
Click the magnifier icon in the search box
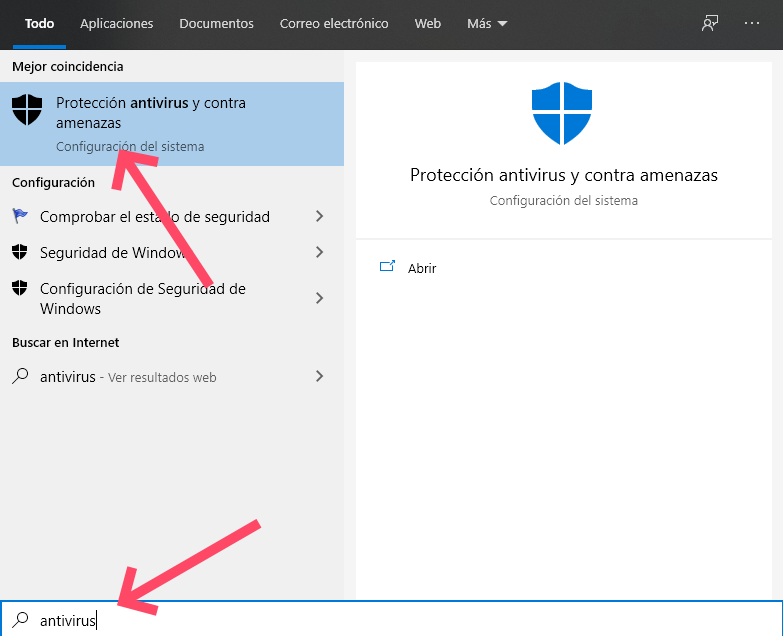coord(20,620)
